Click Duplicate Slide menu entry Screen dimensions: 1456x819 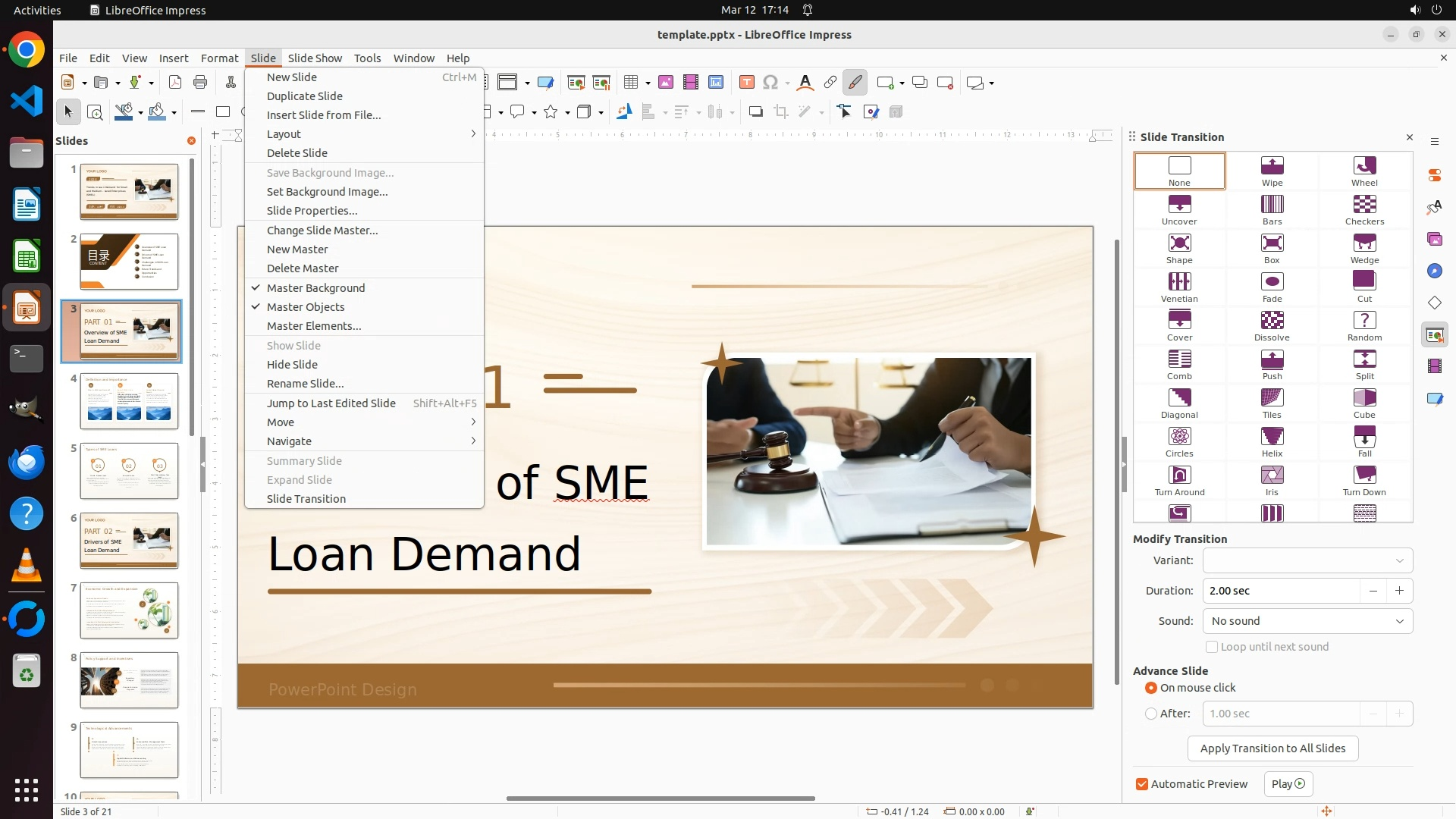(x=305, y=96)
